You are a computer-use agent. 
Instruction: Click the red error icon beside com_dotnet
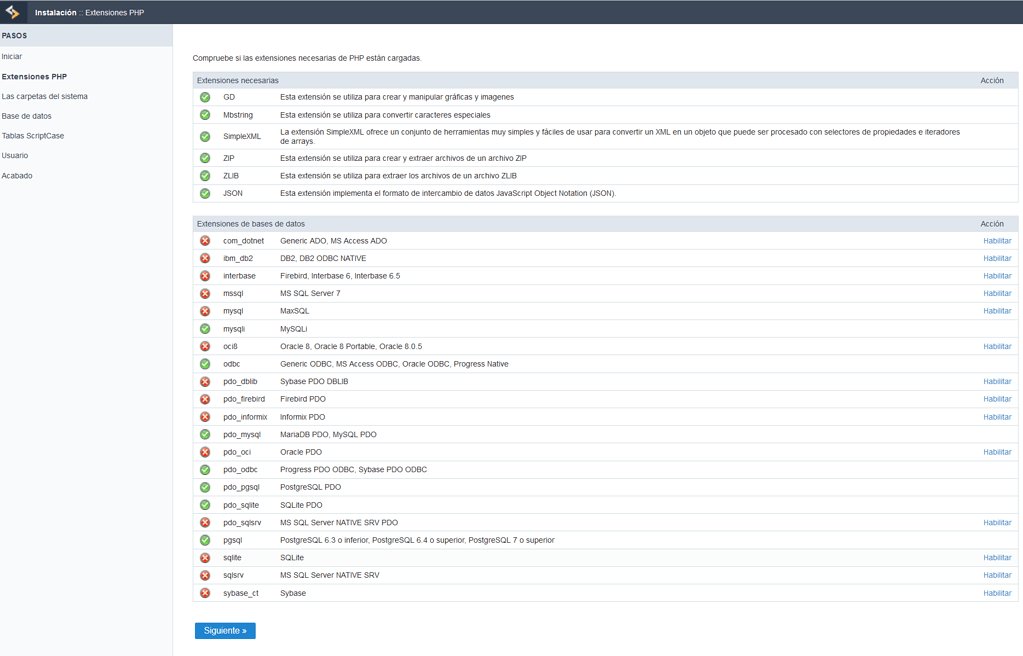point(207,240)
